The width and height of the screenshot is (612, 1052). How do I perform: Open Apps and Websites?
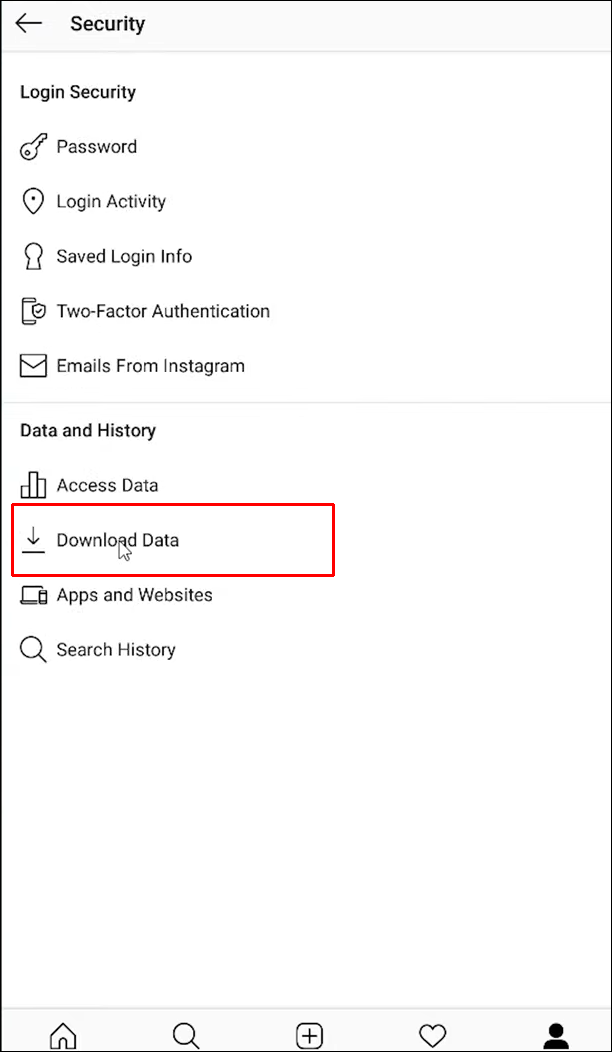(x=134, y=596)
